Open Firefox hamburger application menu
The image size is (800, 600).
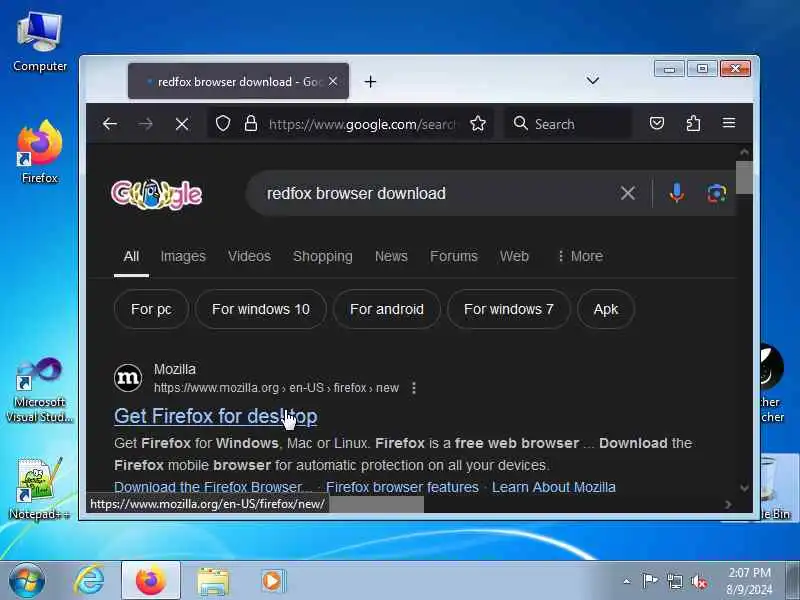pos(729,122)
